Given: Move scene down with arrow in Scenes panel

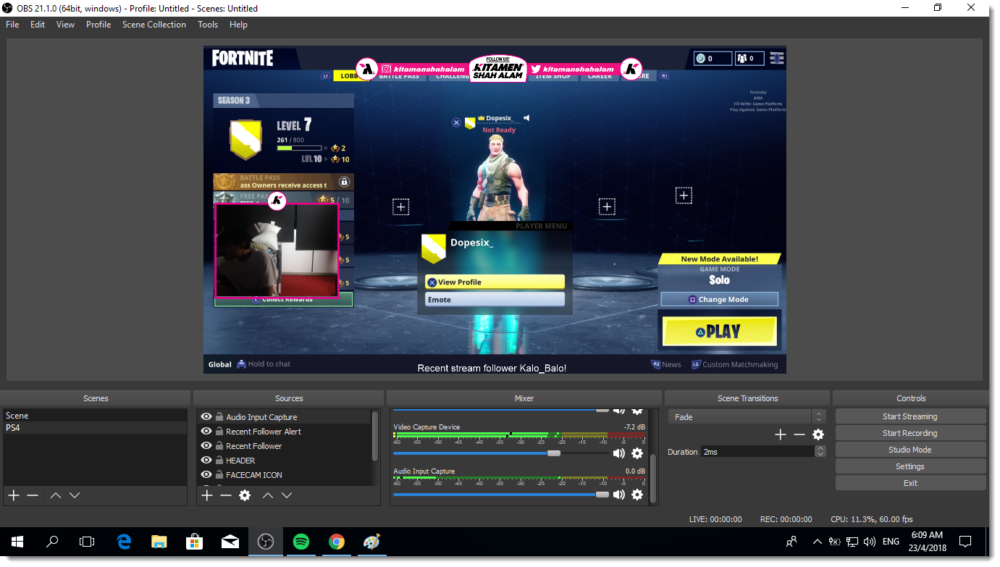Looking at the screenshot, I should 75,496.
